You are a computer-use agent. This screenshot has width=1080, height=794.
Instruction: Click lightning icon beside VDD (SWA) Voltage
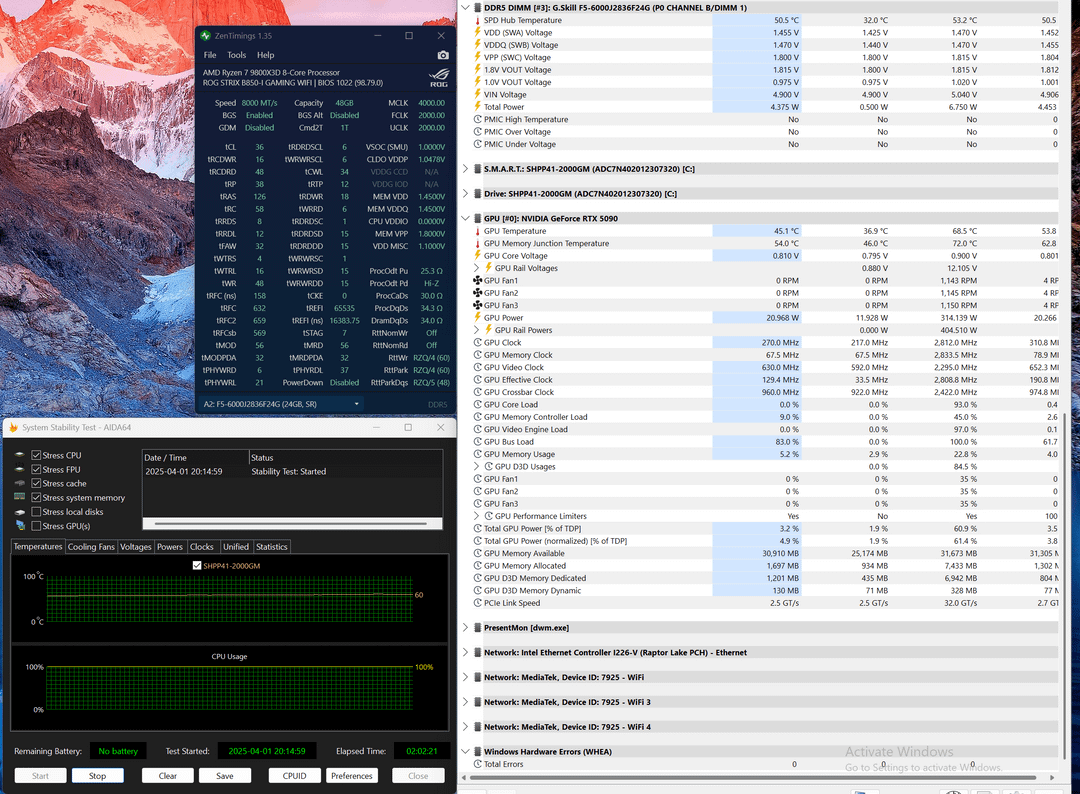477,33
